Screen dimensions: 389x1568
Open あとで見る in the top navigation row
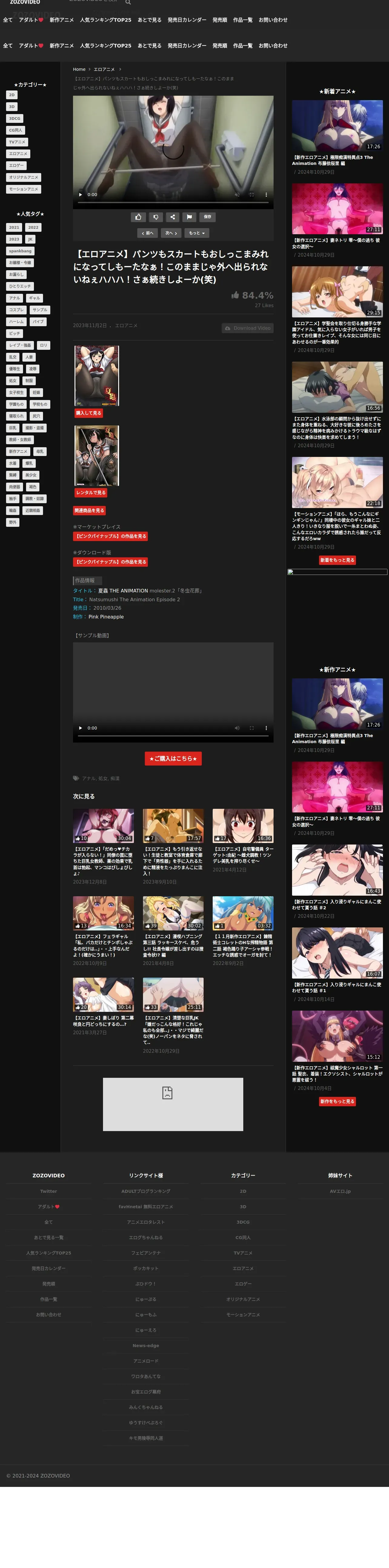click(149, 20)
